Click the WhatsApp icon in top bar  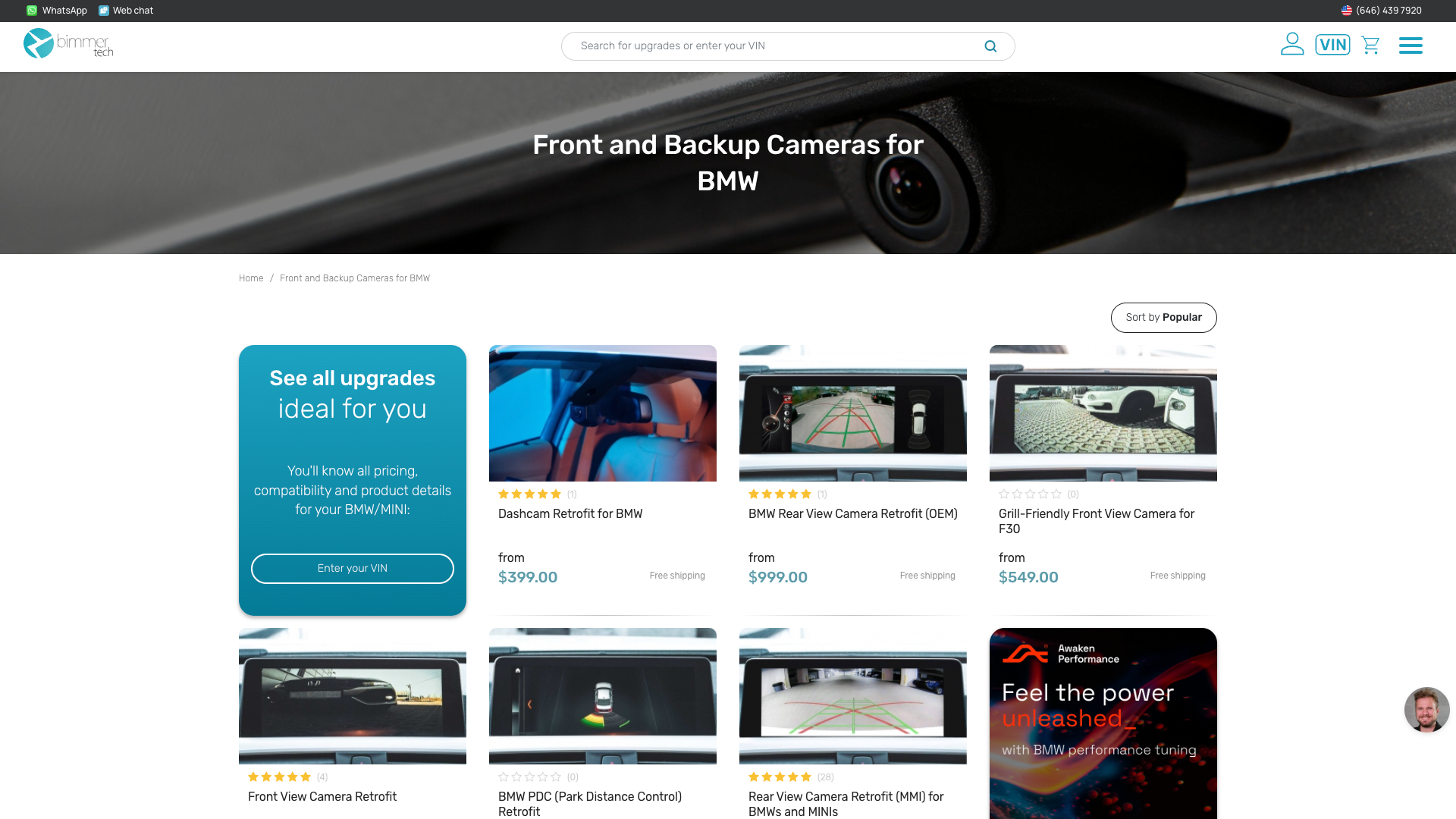coord(32,11)
